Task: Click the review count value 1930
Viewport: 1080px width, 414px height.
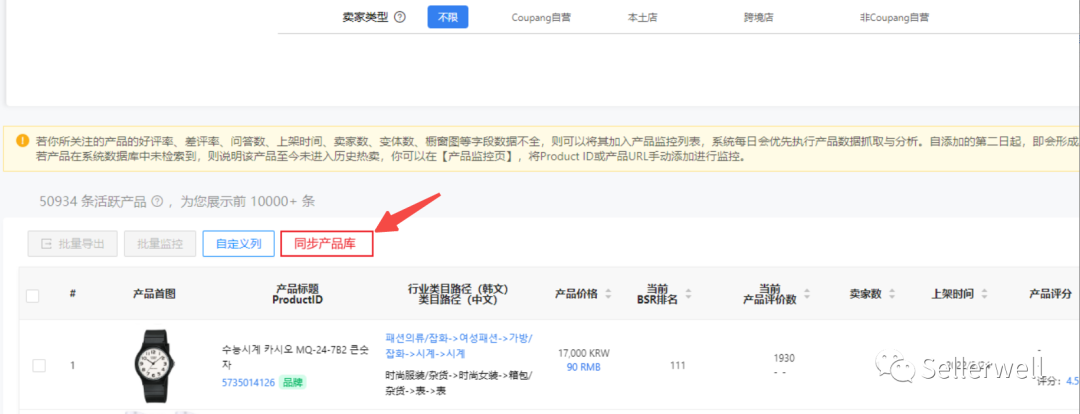Action: pyautogui.click(x=784, y=358)
